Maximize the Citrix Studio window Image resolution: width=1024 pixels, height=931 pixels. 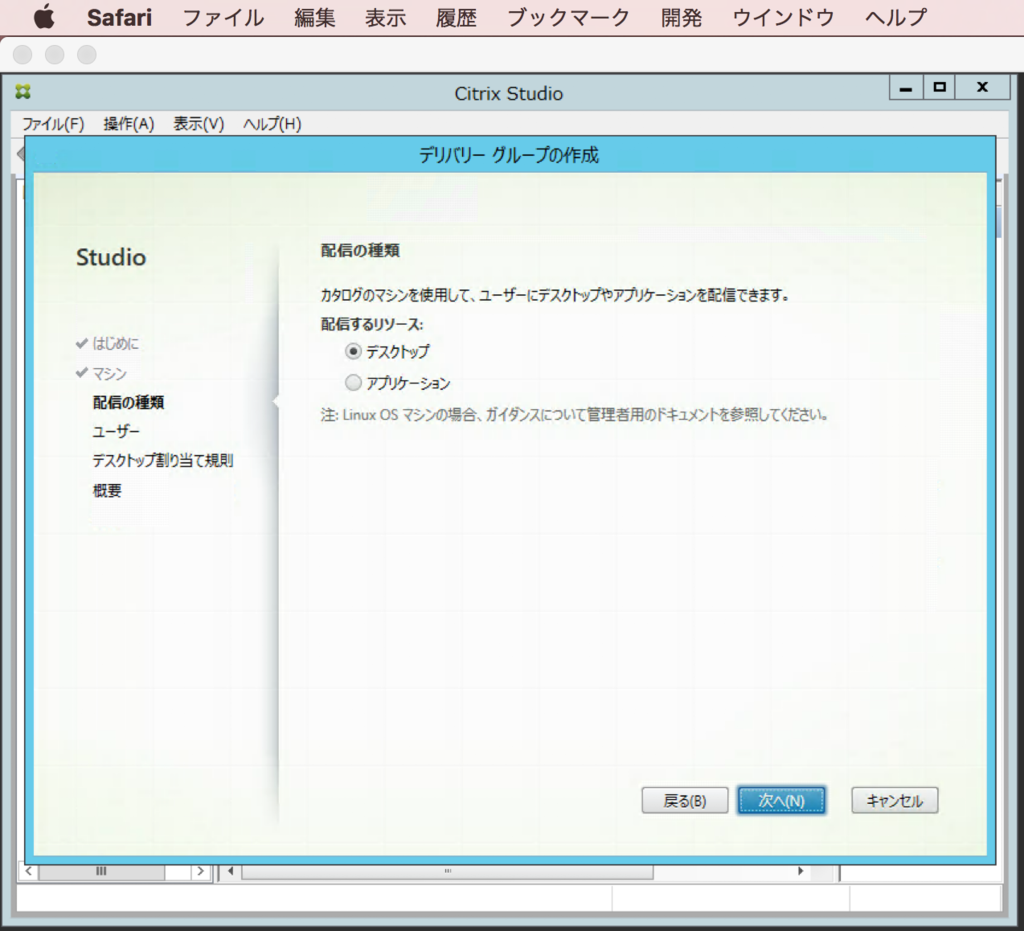[x=939, y=87]
